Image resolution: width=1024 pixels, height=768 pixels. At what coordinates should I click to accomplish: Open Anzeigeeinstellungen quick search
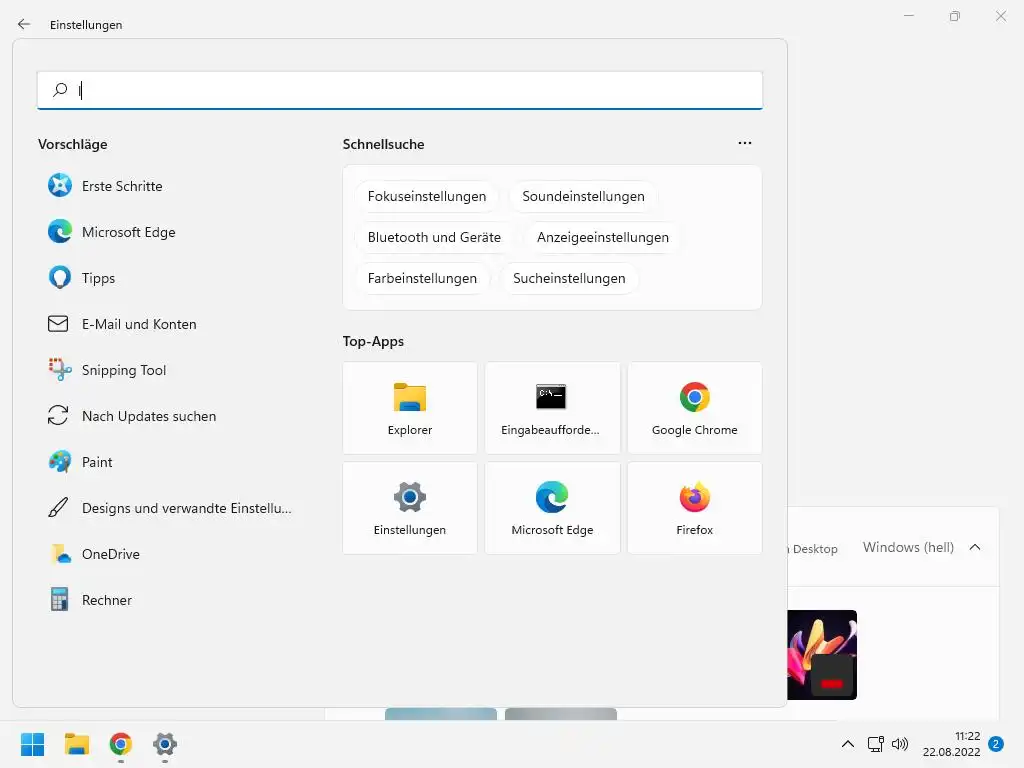click(x=603, y=238)
